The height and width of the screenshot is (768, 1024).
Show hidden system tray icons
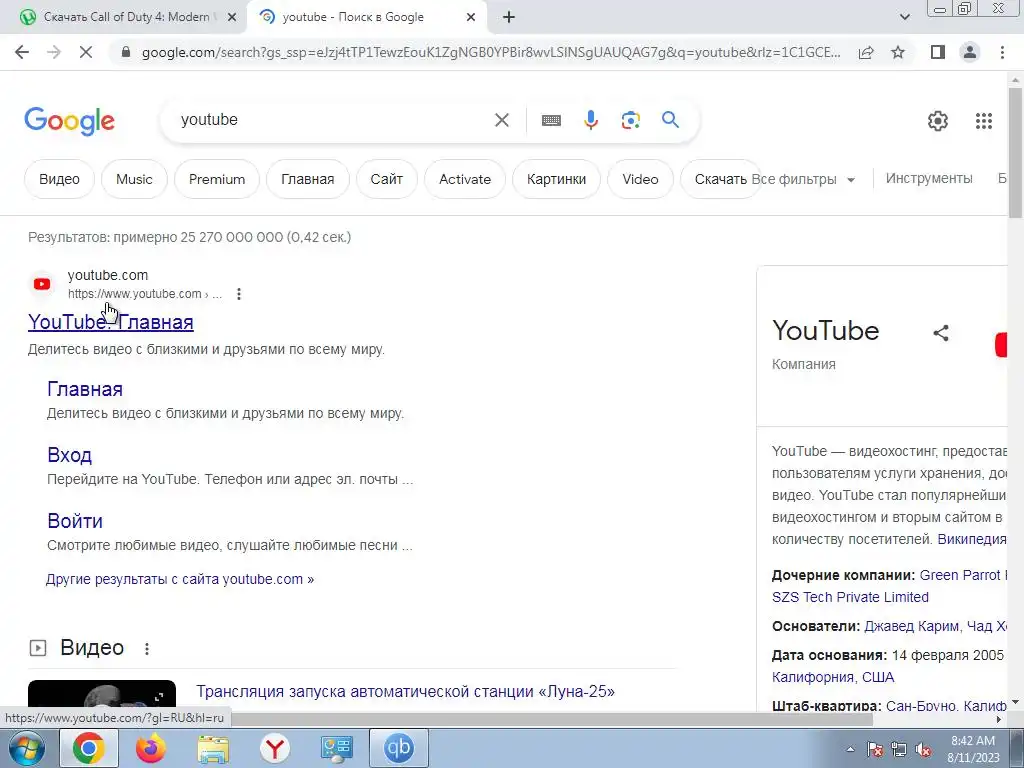point(850,750)
